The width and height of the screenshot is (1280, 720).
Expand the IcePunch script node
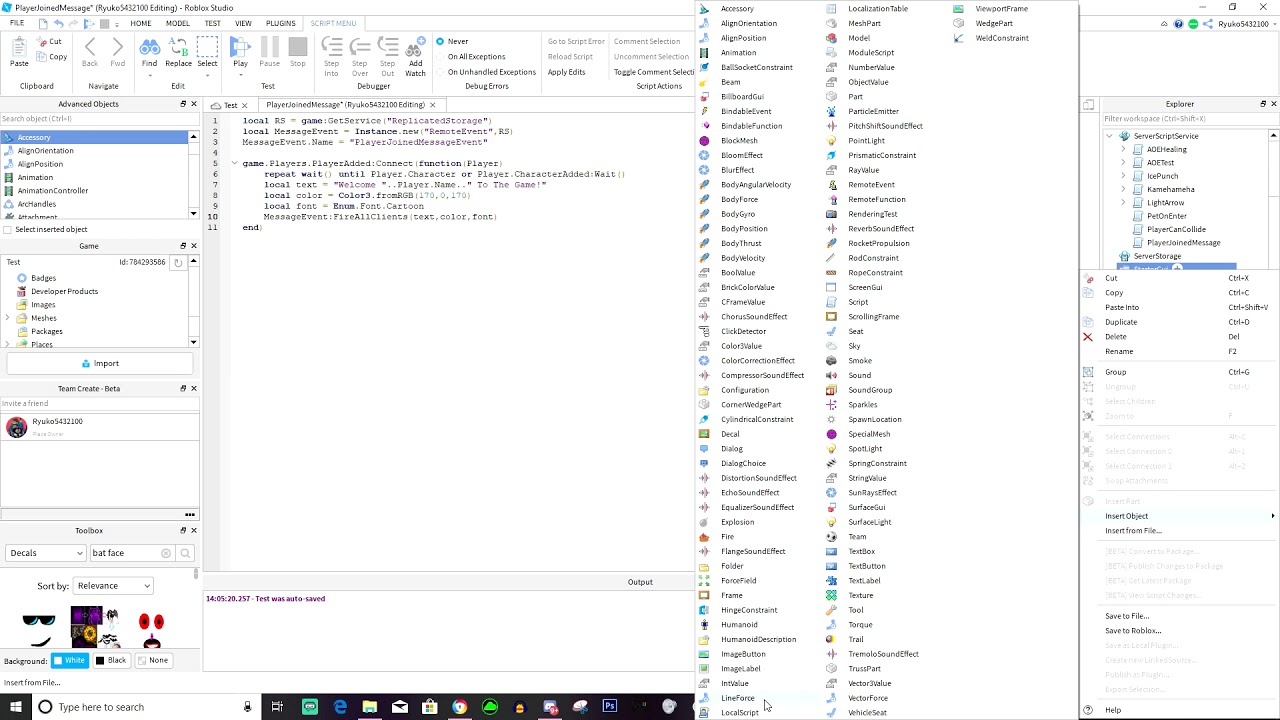(1123, 176)
